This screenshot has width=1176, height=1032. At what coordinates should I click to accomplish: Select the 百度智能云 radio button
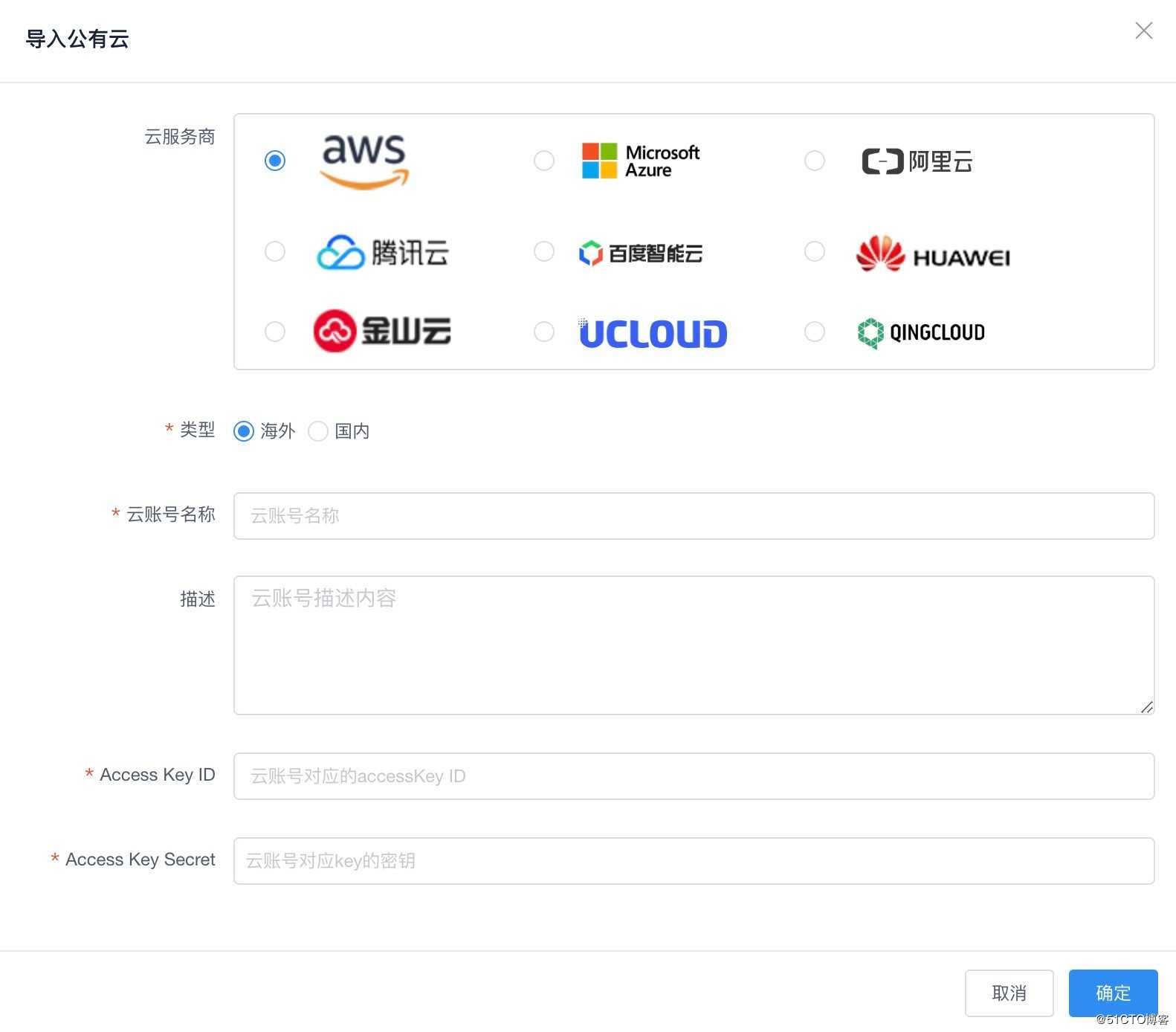coord(544,251)
